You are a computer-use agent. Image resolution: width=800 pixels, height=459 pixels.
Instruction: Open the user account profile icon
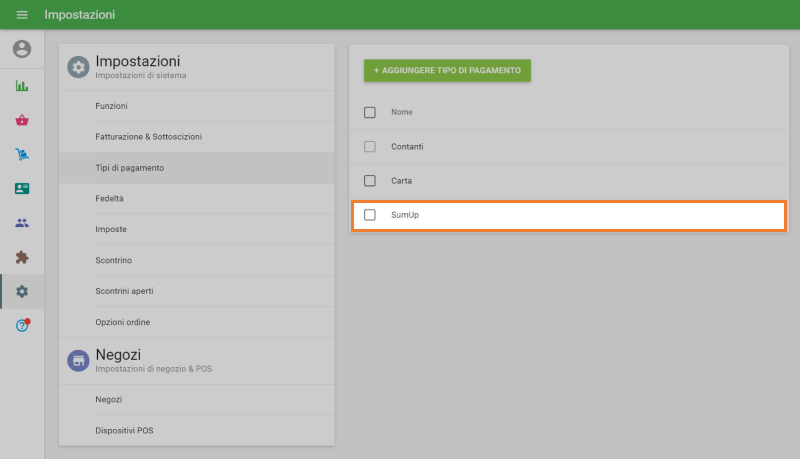click(22, 49)
